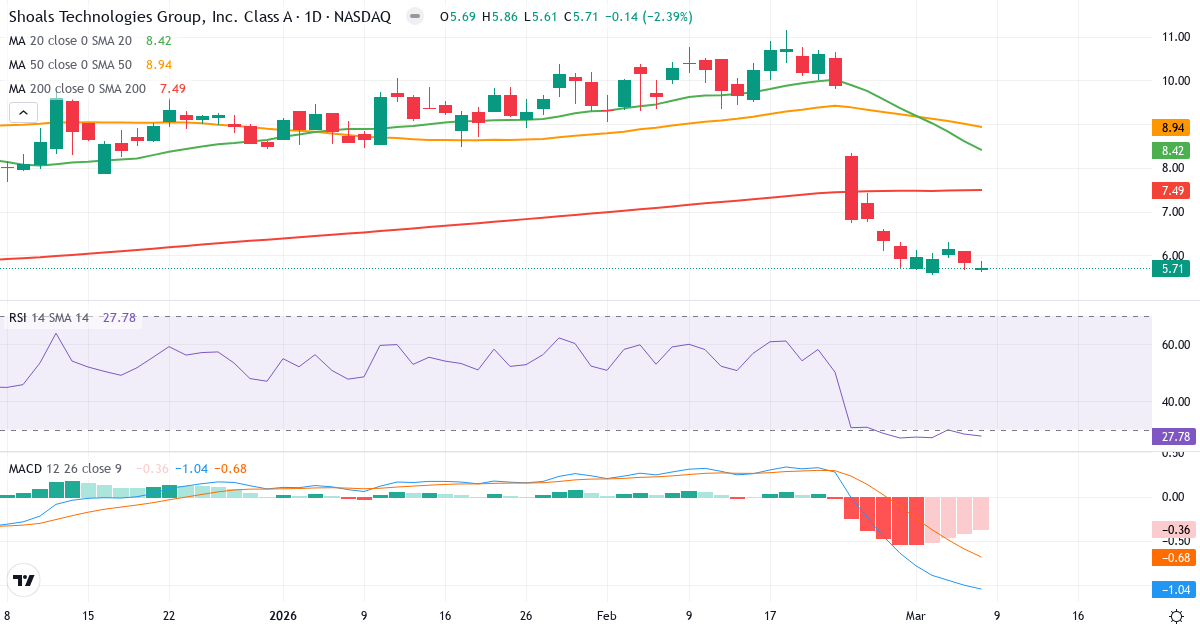Toggle the 7.49 SMA 200 price label
1200x630 pixels.
[x=1171, y=190]
